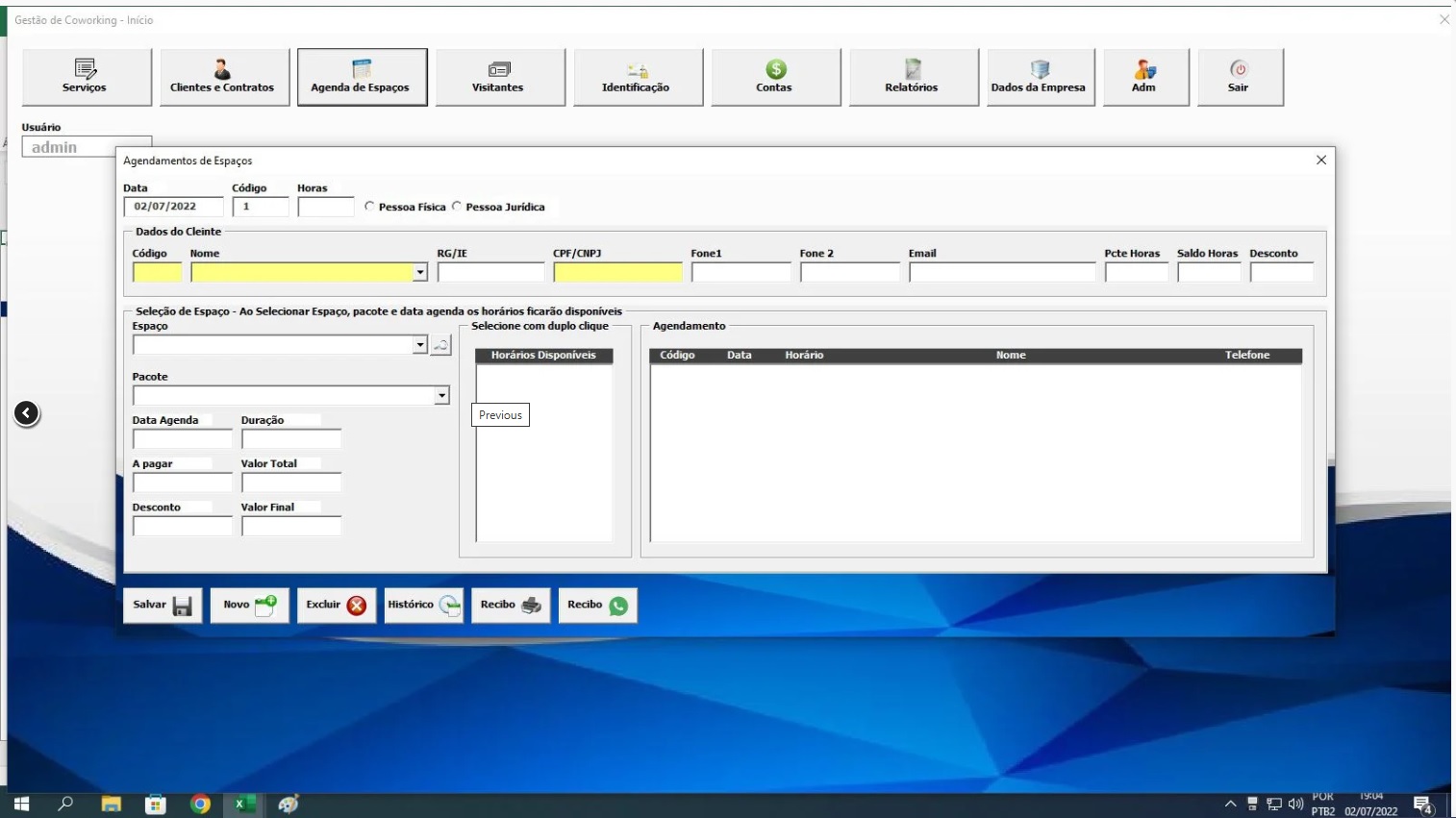Click the Usuário admin field
1456x818 pixels.
87,147
